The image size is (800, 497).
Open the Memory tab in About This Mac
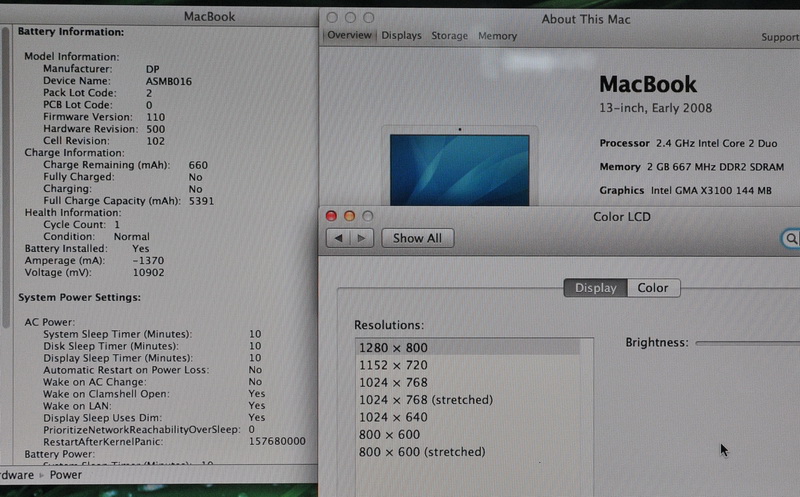tap(497, 36)
